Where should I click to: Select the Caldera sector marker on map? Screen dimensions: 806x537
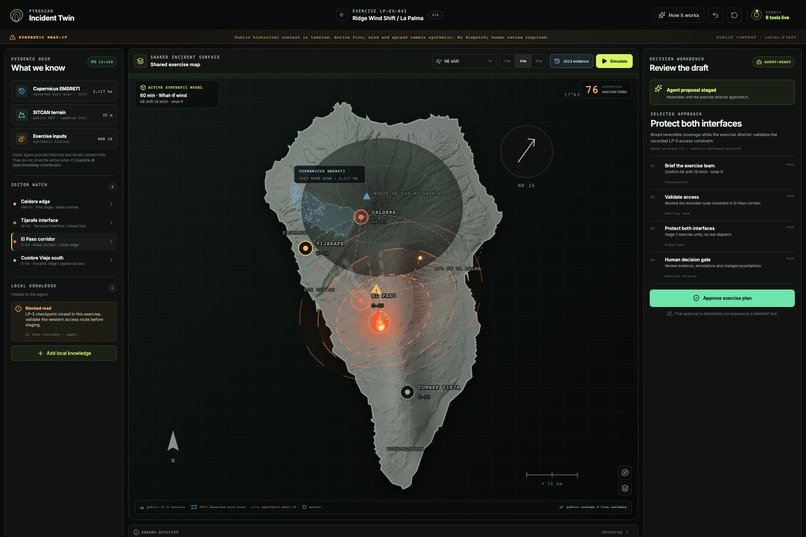pyautogui.click(x=361, y=217)
